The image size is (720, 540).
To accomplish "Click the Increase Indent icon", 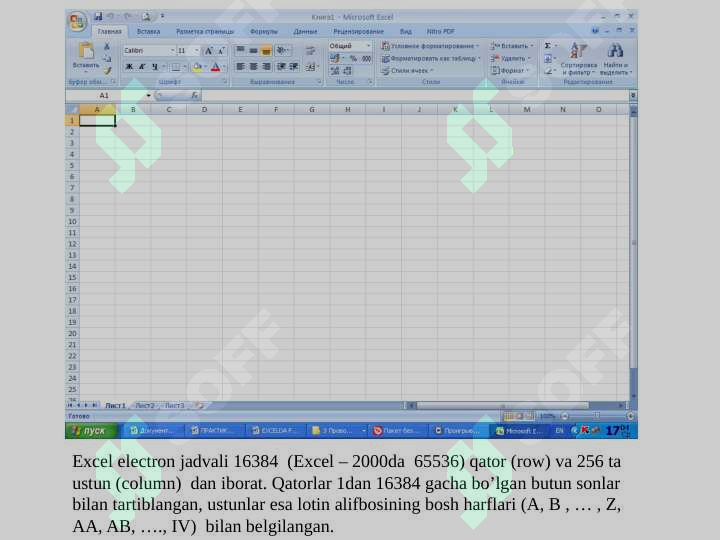I will pos(294,67).
